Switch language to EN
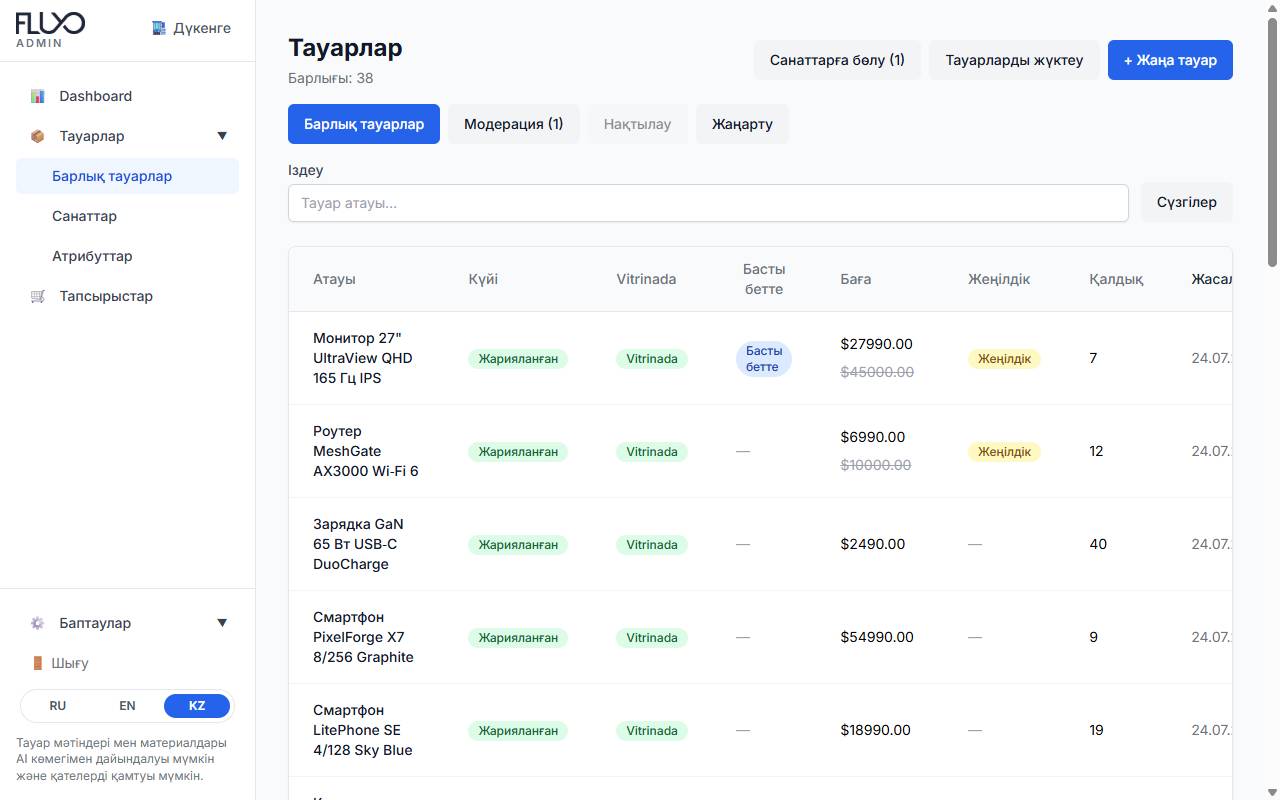The width and height of the screenshot is (1280, 800). pyautogui.click(x=127, y=706)
